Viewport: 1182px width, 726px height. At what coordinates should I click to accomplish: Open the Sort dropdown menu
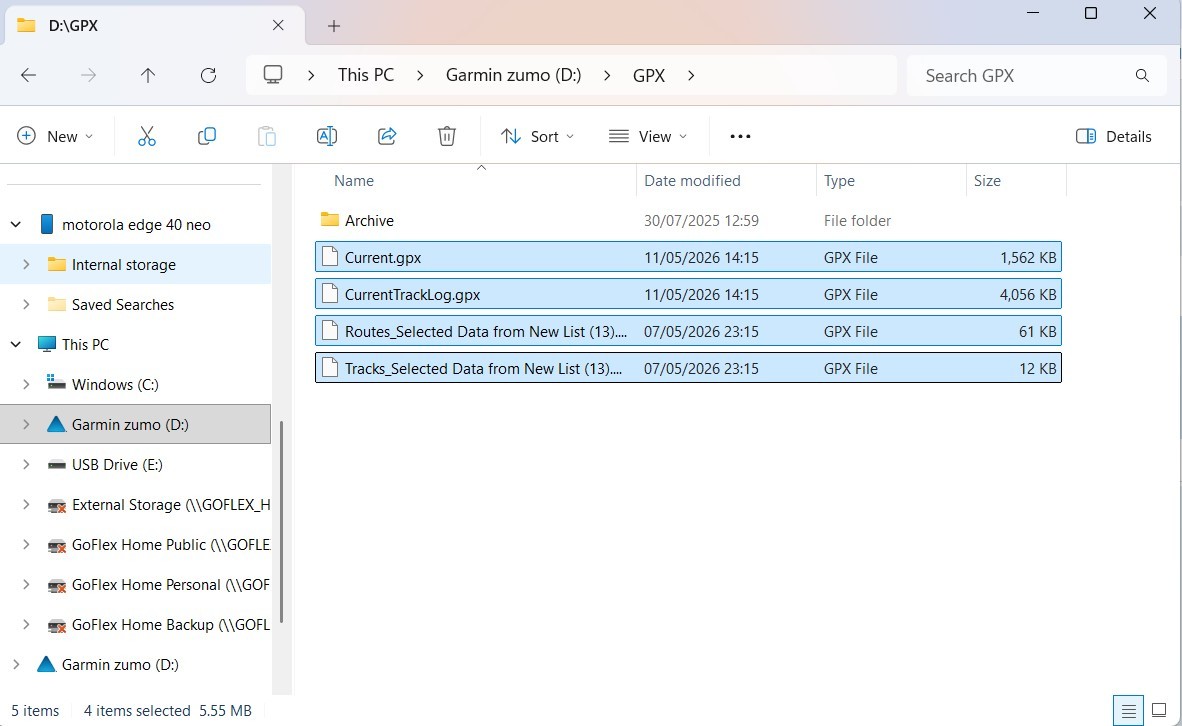point(537,136)
